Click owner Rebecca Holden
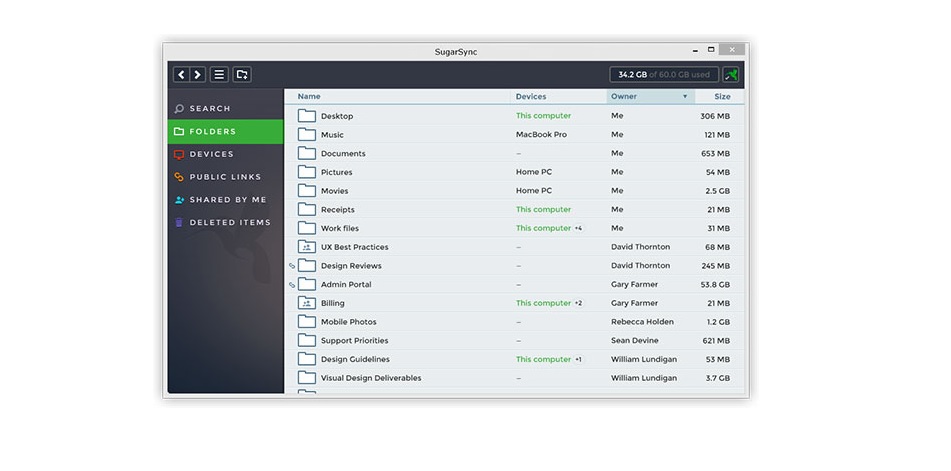951x471 pixels. (642, 322)
